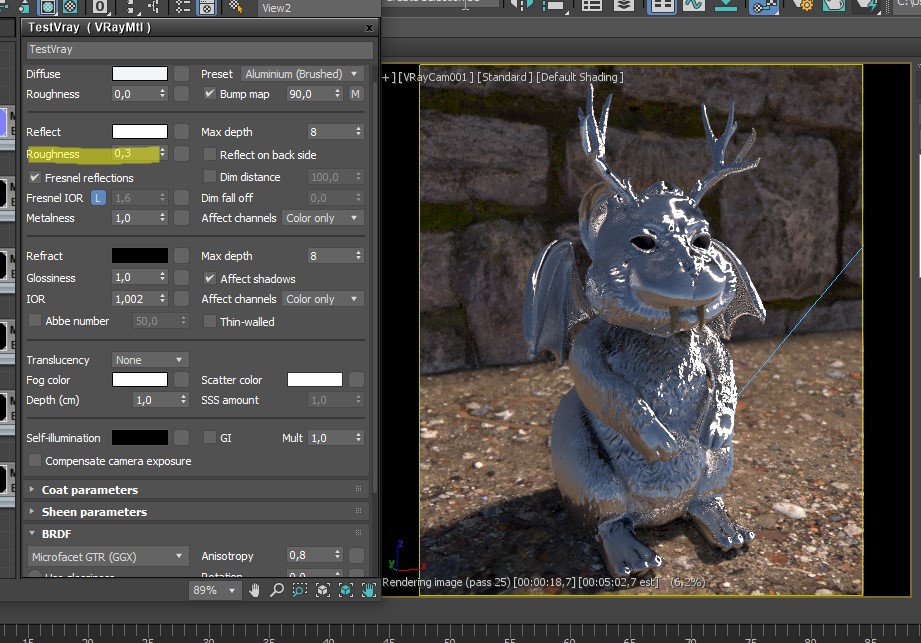Open the Curve Editor from main toolbar
The image size is (921, 643).
click(694, 6)
